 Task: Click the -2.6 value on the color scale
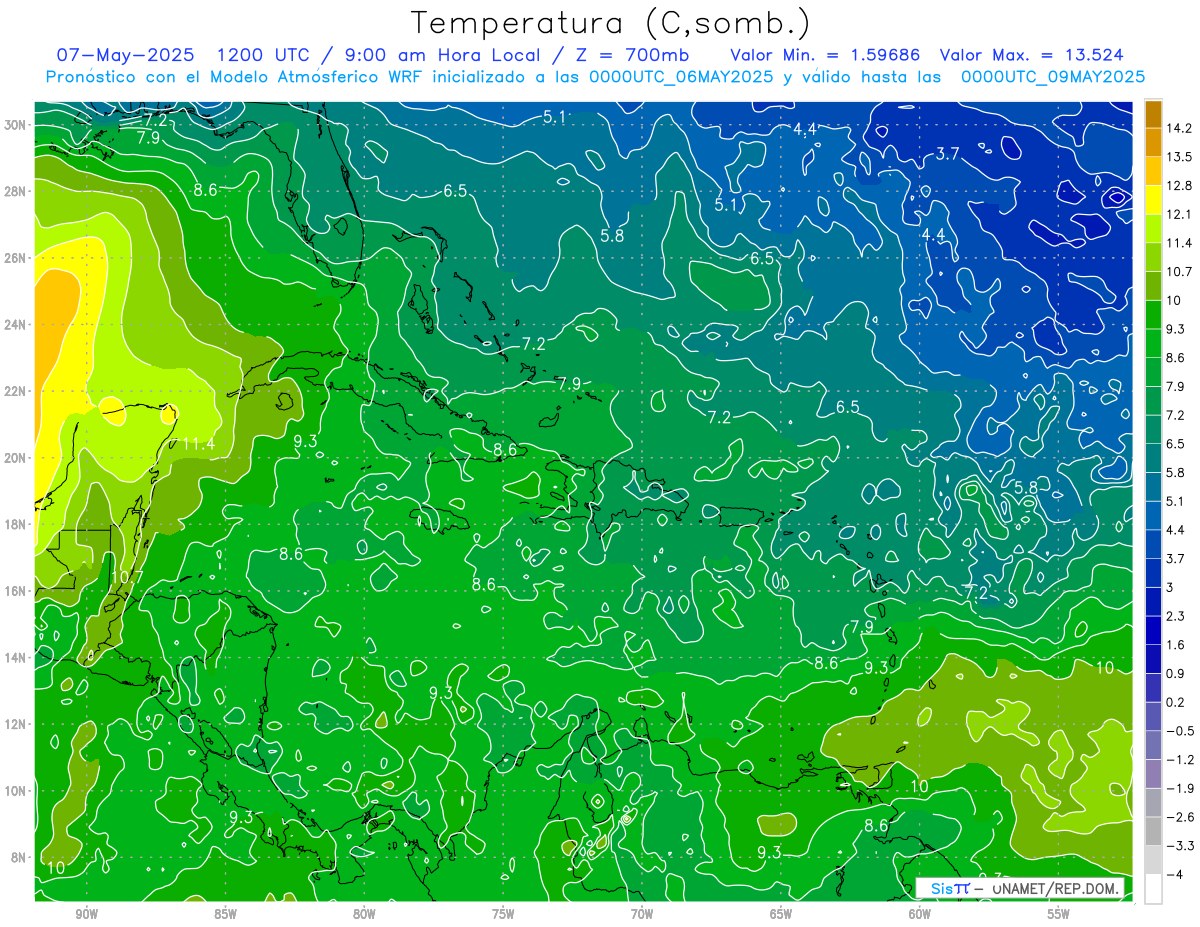click(1180, 817)
